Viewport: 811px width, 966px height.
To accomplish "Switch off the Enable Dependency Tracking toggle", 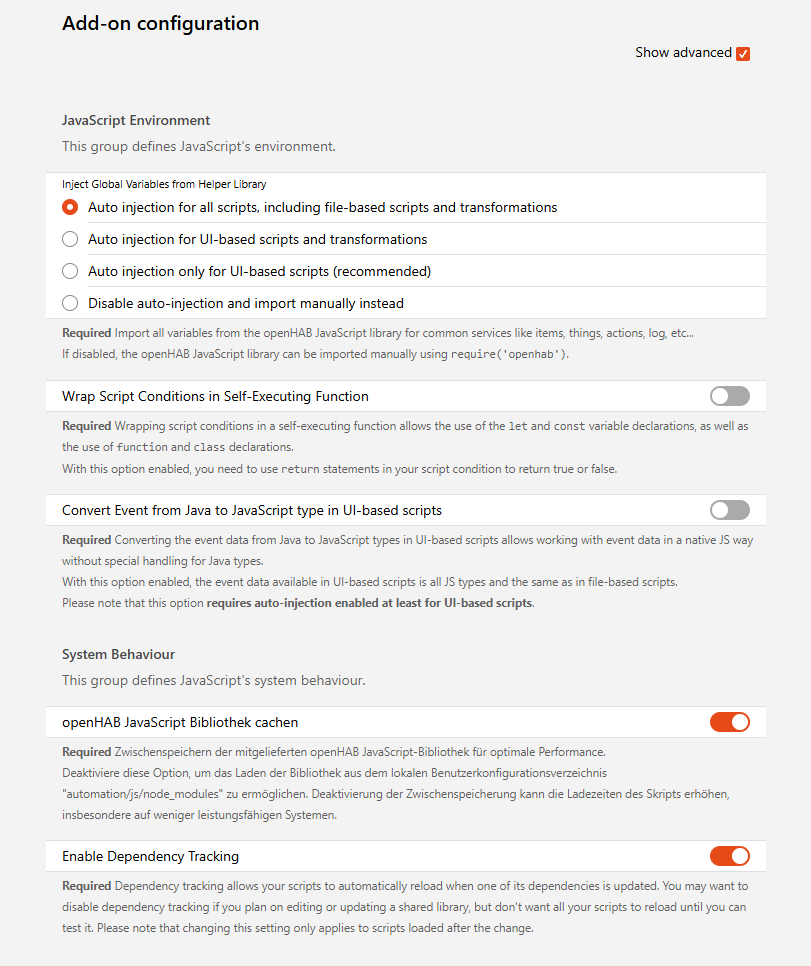I will click(729, 856).
